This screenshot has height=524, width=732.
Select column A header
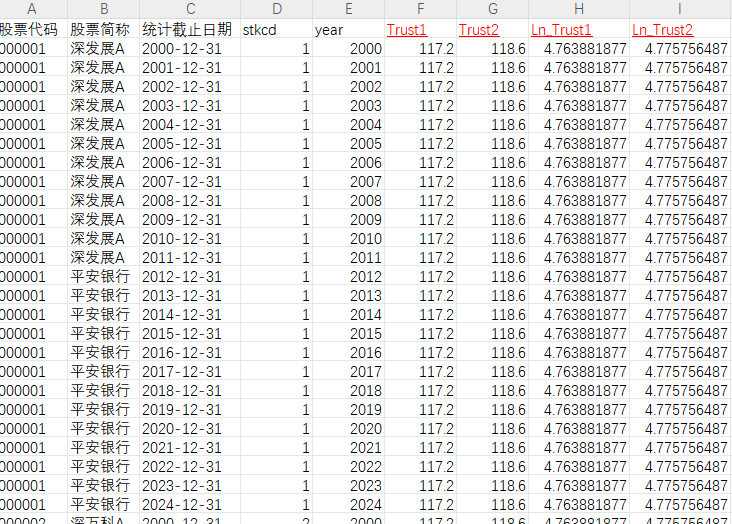[x=32, y=9]
